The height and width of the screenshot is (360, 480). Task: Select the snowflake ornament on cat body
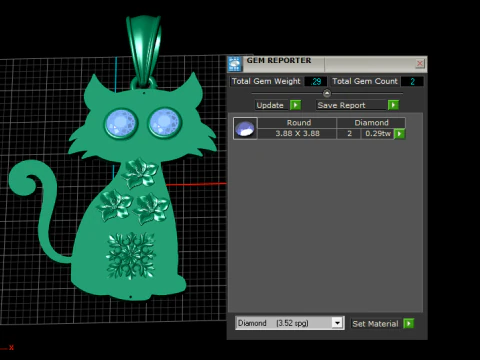131,256
